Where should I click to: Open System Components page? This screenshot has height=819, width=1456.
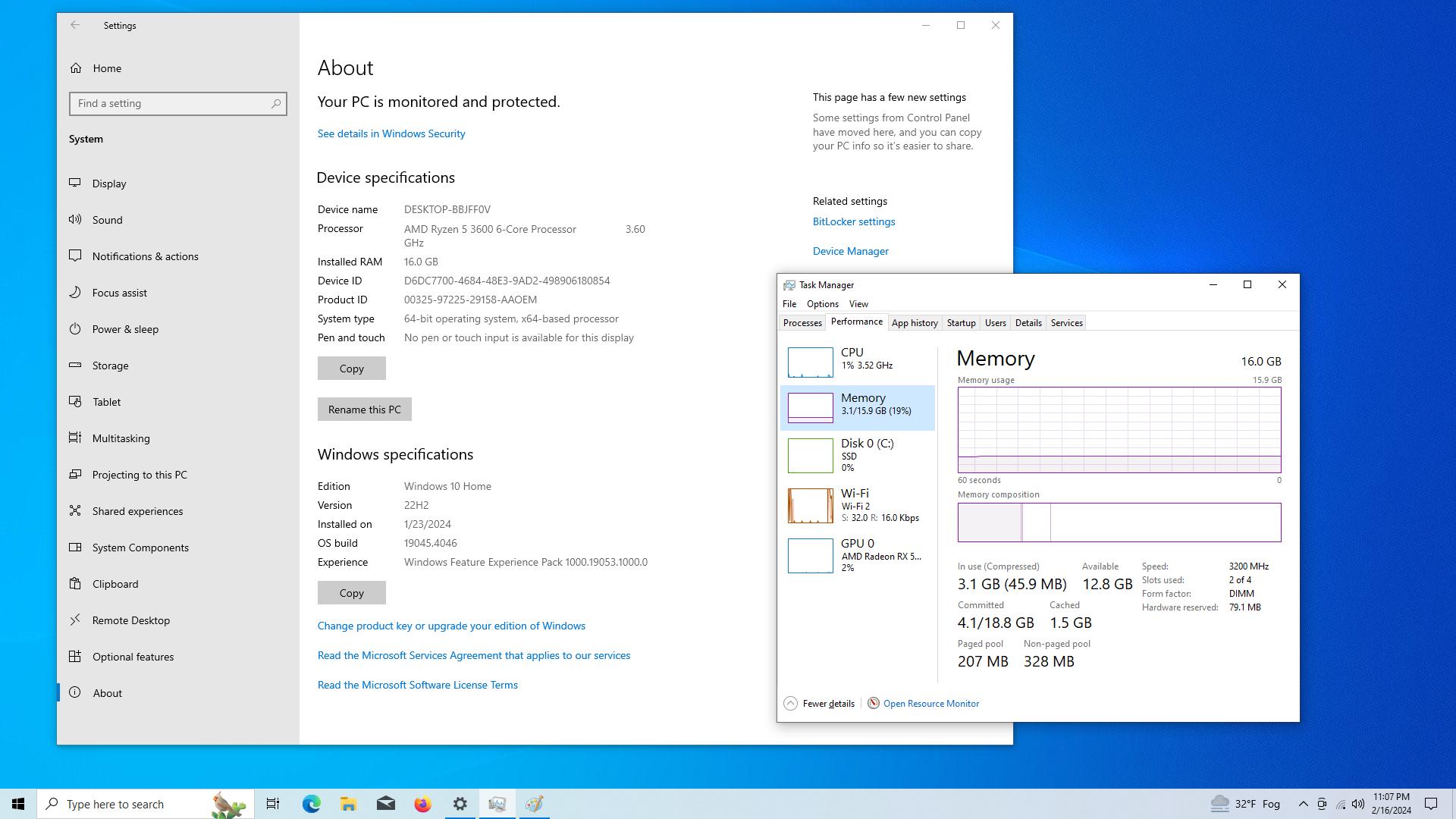pos(178,548)
